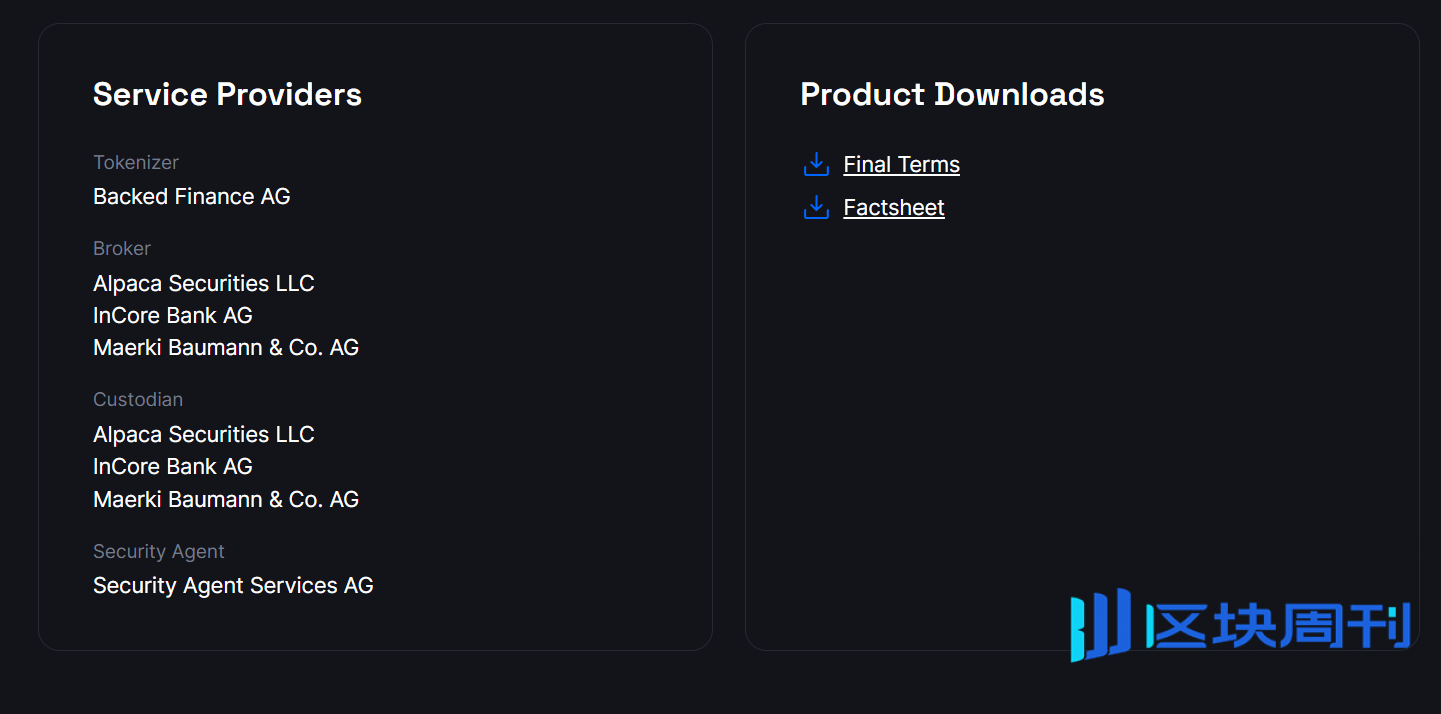The image size is (1441, 714).
Task: Select InCore Bank AG under Custodian
Action: [173, 466]
